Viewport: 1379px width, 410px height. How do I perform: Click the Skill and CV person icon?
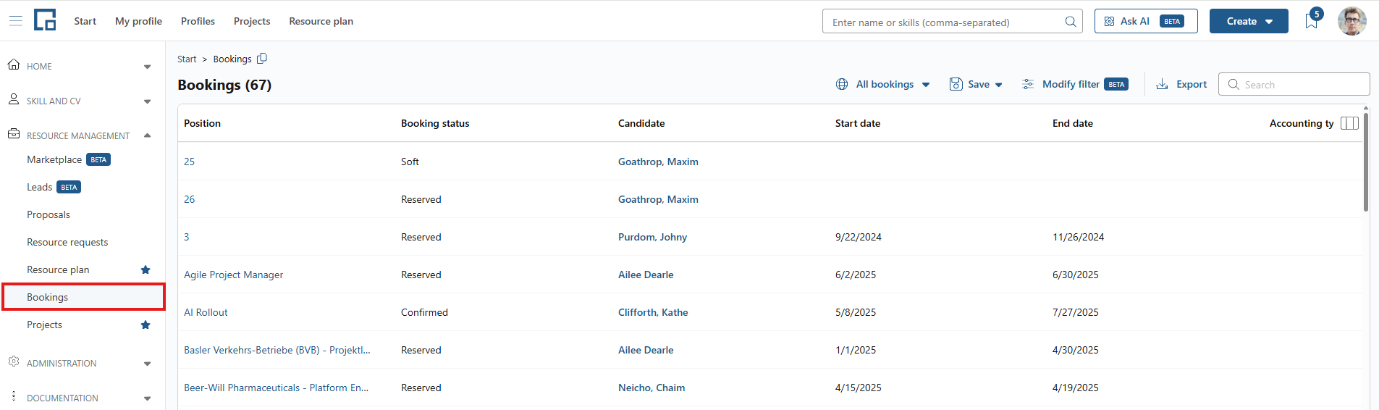(14, 100)
